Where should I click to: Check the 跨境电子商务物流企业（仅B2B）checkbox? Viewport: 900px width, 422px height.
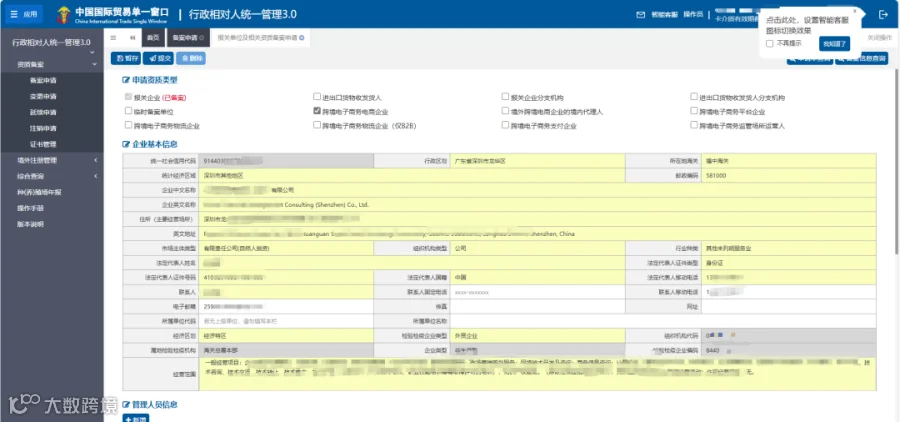click(317, 124)
